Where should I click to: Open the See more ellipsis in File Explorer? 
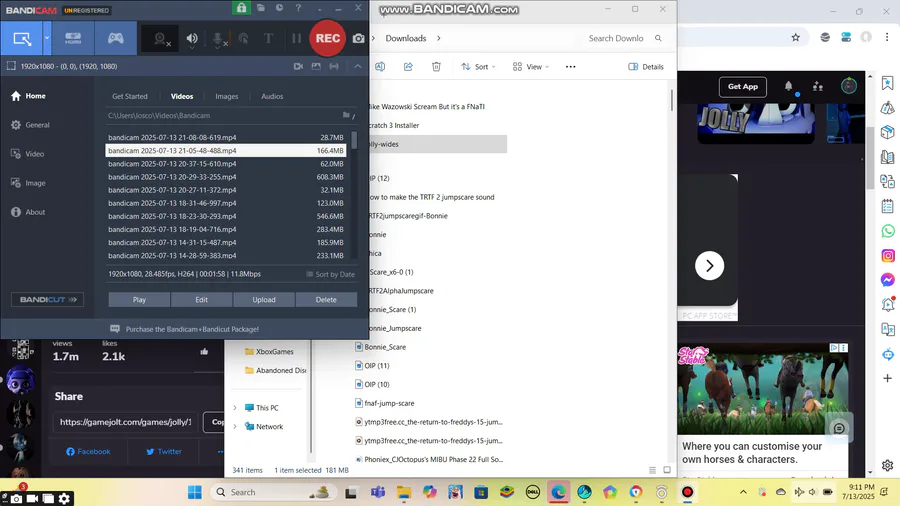570,67
